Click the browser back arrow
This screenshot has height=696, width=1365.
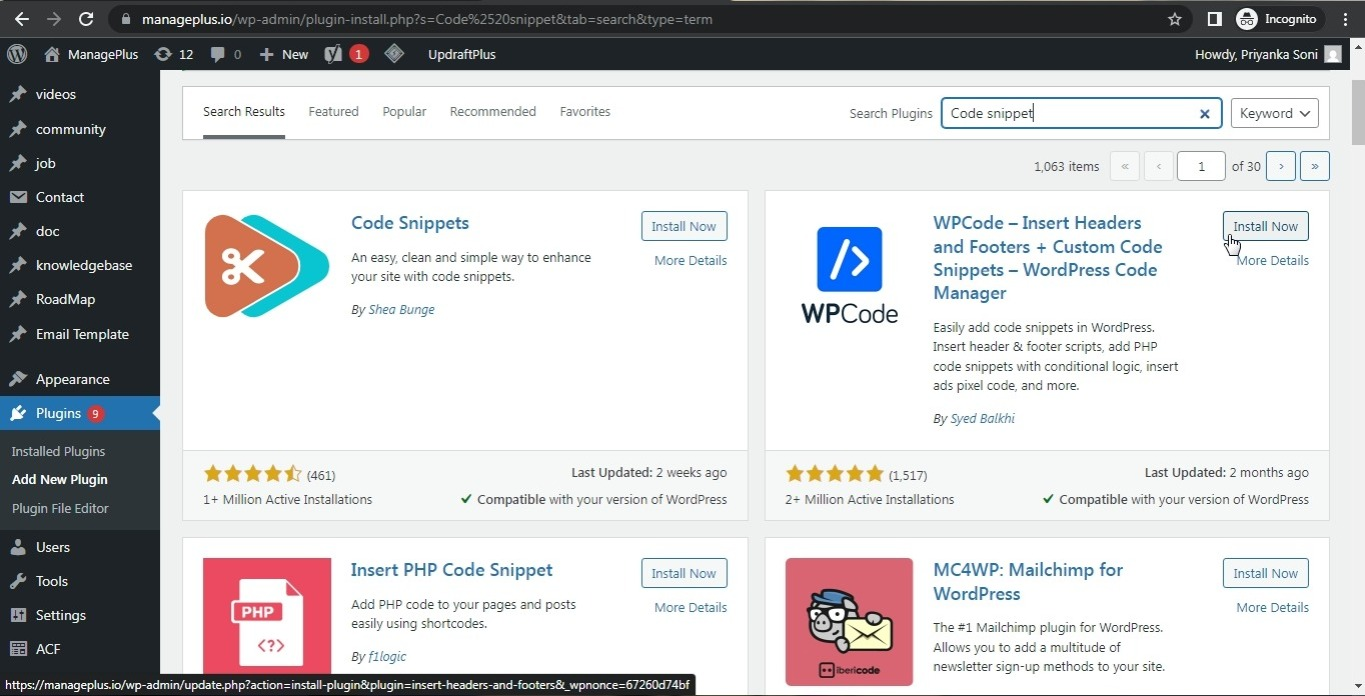(22, 19)
